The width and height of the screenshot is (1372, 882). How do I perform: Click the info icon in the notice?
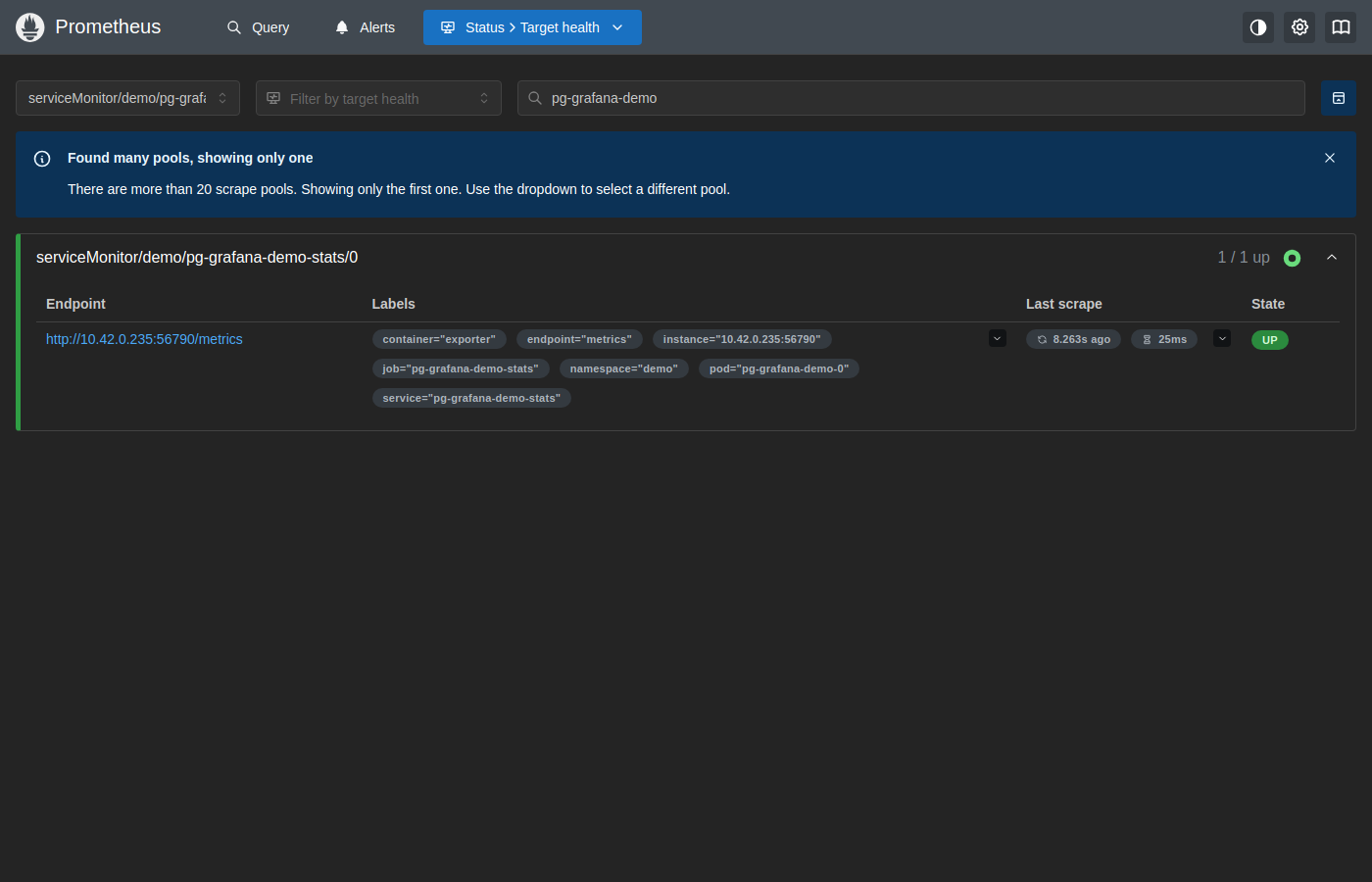pos(42,159)
